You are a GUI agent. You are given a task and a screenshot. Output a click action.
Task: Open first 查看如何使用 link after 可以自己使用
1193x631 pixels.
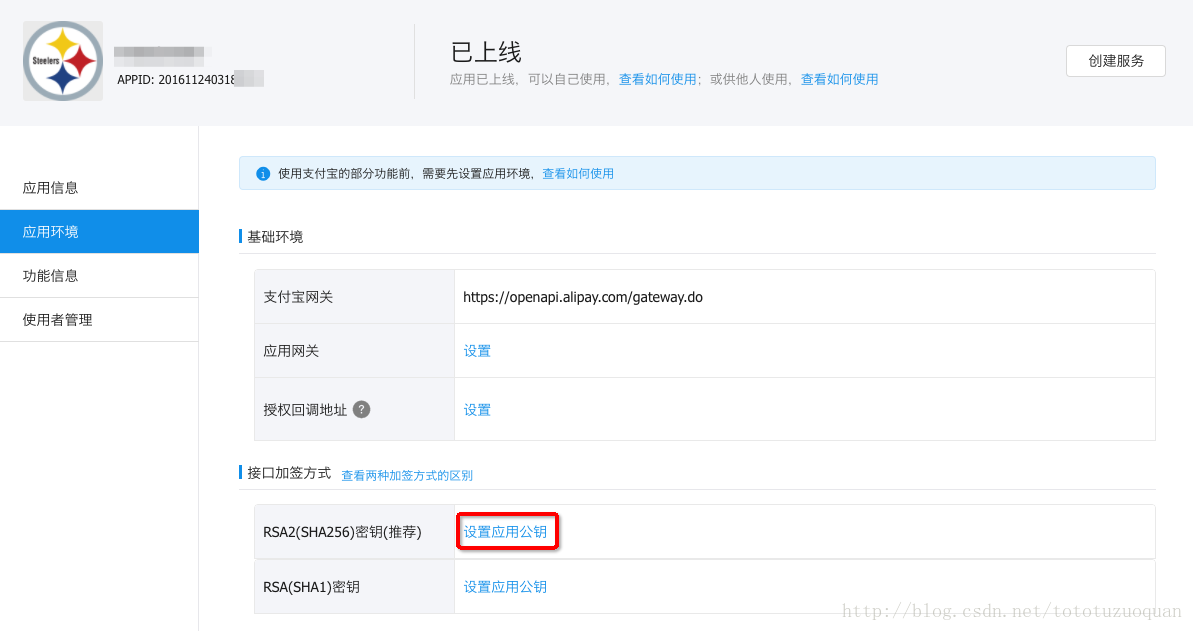[x=657, y=79]
